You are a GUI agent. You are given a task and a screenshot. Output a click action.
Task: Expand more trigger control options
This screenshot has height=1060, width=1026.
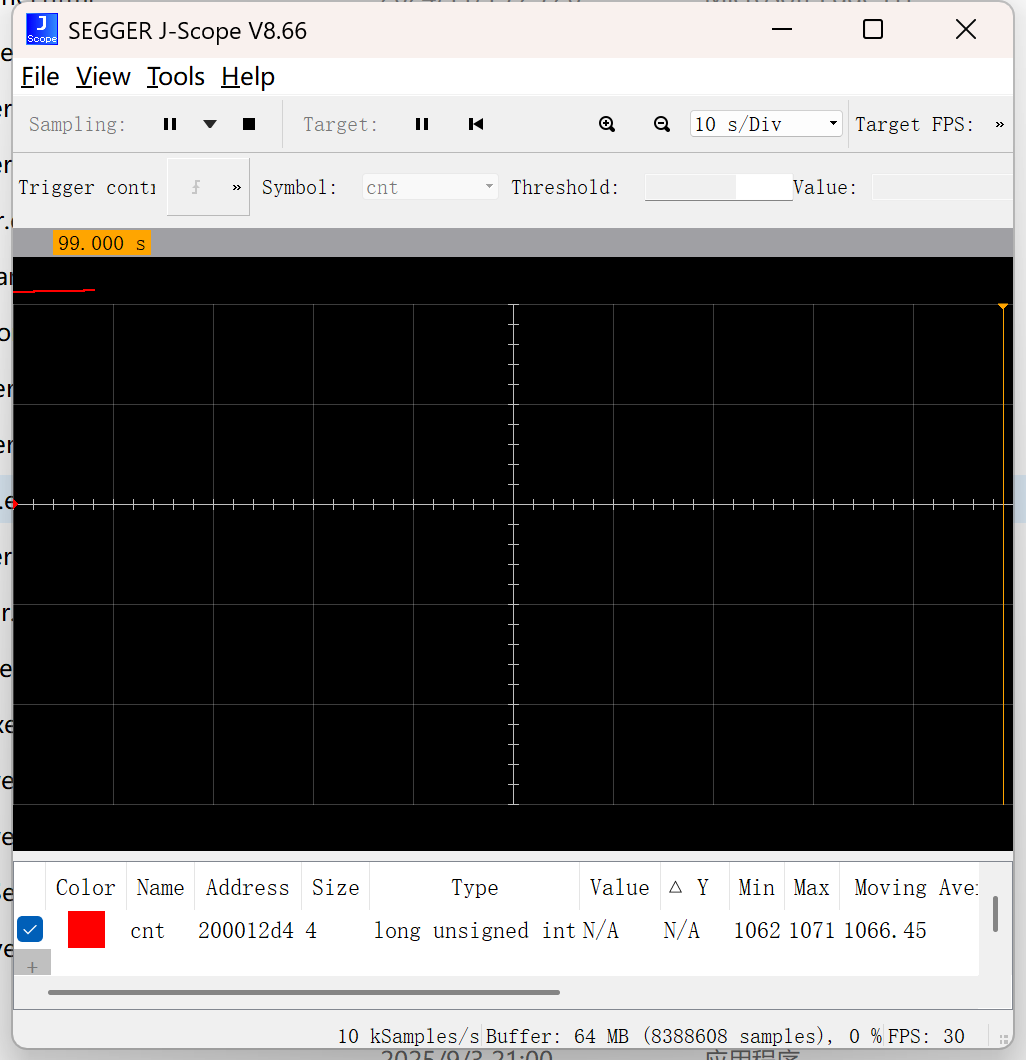(x=237, y=187)
